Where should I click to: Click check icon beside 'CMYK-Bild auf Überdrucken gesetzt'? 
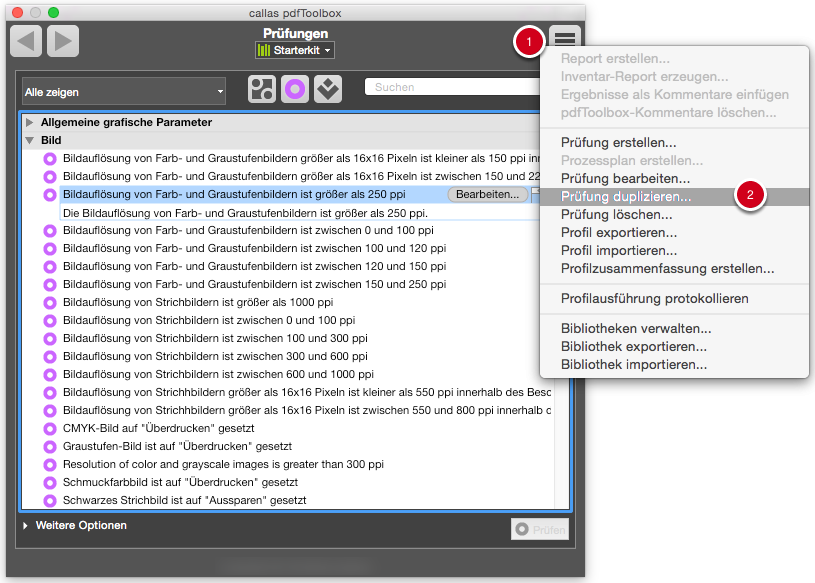50,429
